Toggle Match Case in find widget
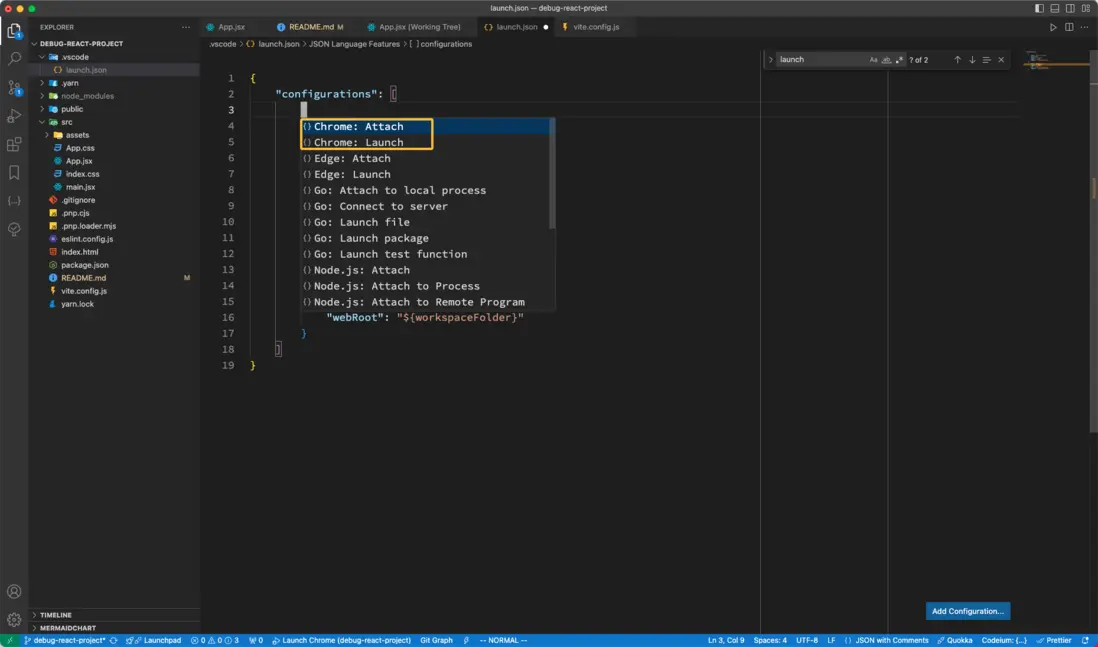Screen dimensions: 1098x647 click(x=873, y=60)
